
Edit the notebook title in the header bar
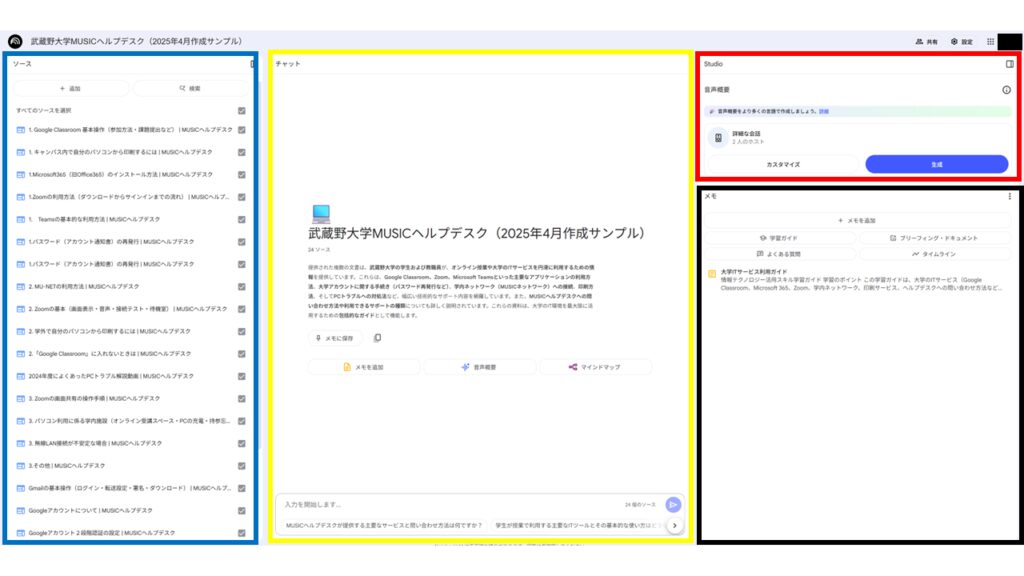pos(136,41)
